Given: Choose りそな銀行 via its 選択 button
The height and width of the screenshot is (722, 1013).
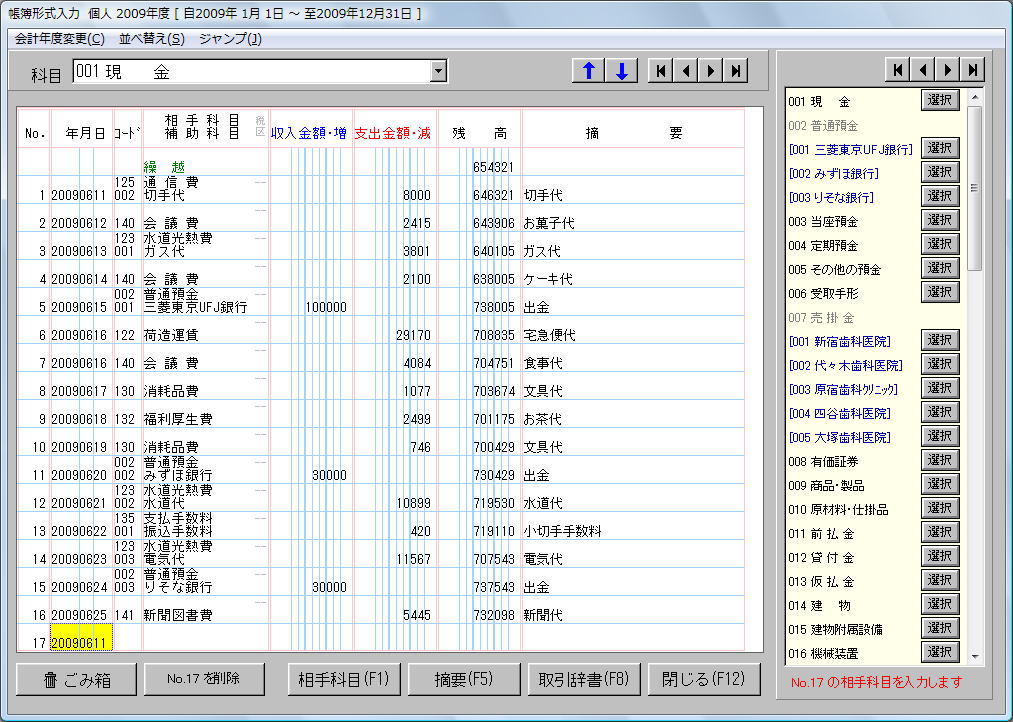Looking at the screenshot, I should (x=940, y=196).
